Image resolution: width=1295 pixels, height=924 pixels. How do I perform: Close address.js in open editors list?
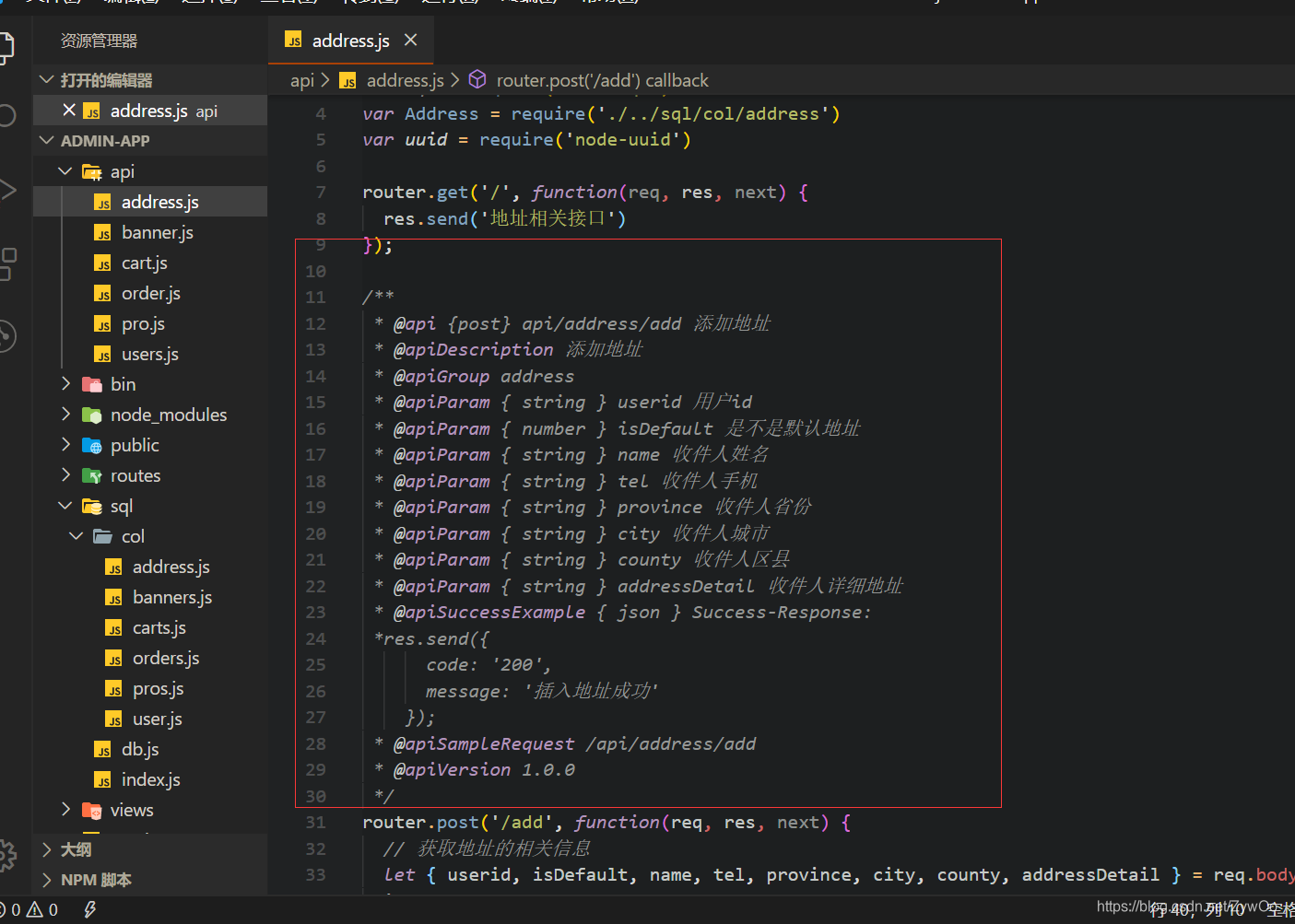tap(69, 111)
